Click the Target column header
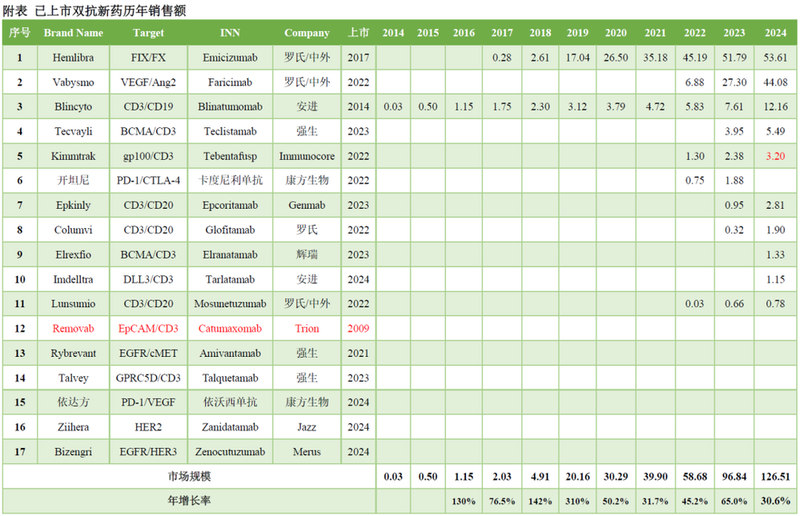800x516 pixels. pyautogui.click(x=148, y=33)
